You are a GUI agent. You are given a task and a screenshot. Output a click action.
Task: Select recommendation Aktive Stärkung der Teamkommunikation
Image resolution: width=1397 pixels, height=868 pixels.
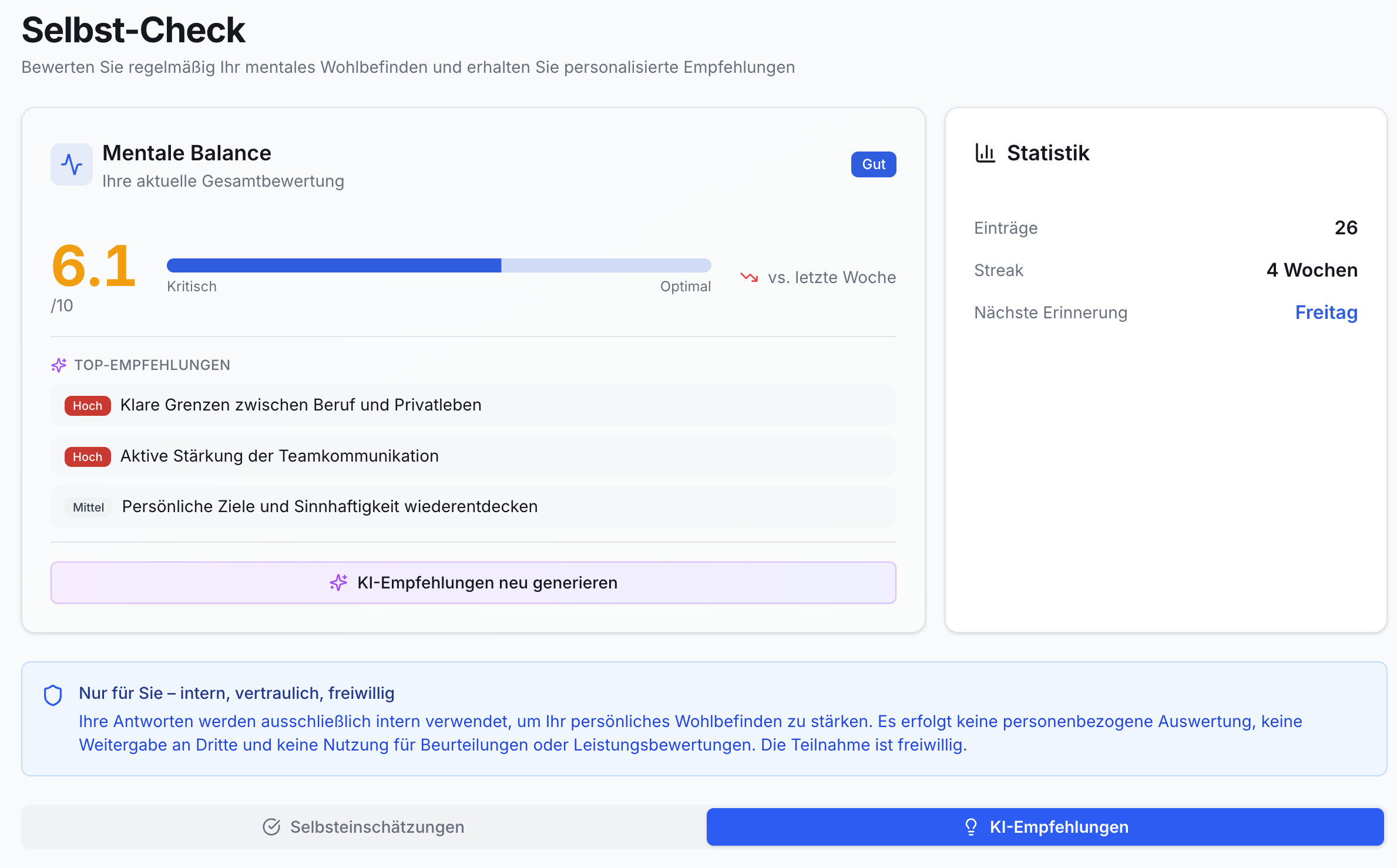point(473,456)
